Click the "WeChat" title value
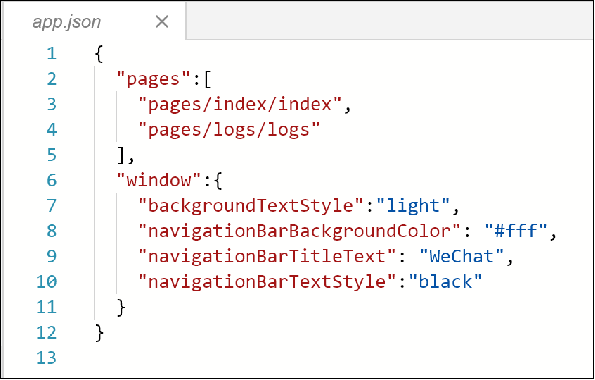This screenshot has width=595, height=380. pyautogui.click(x=462, y=256)
